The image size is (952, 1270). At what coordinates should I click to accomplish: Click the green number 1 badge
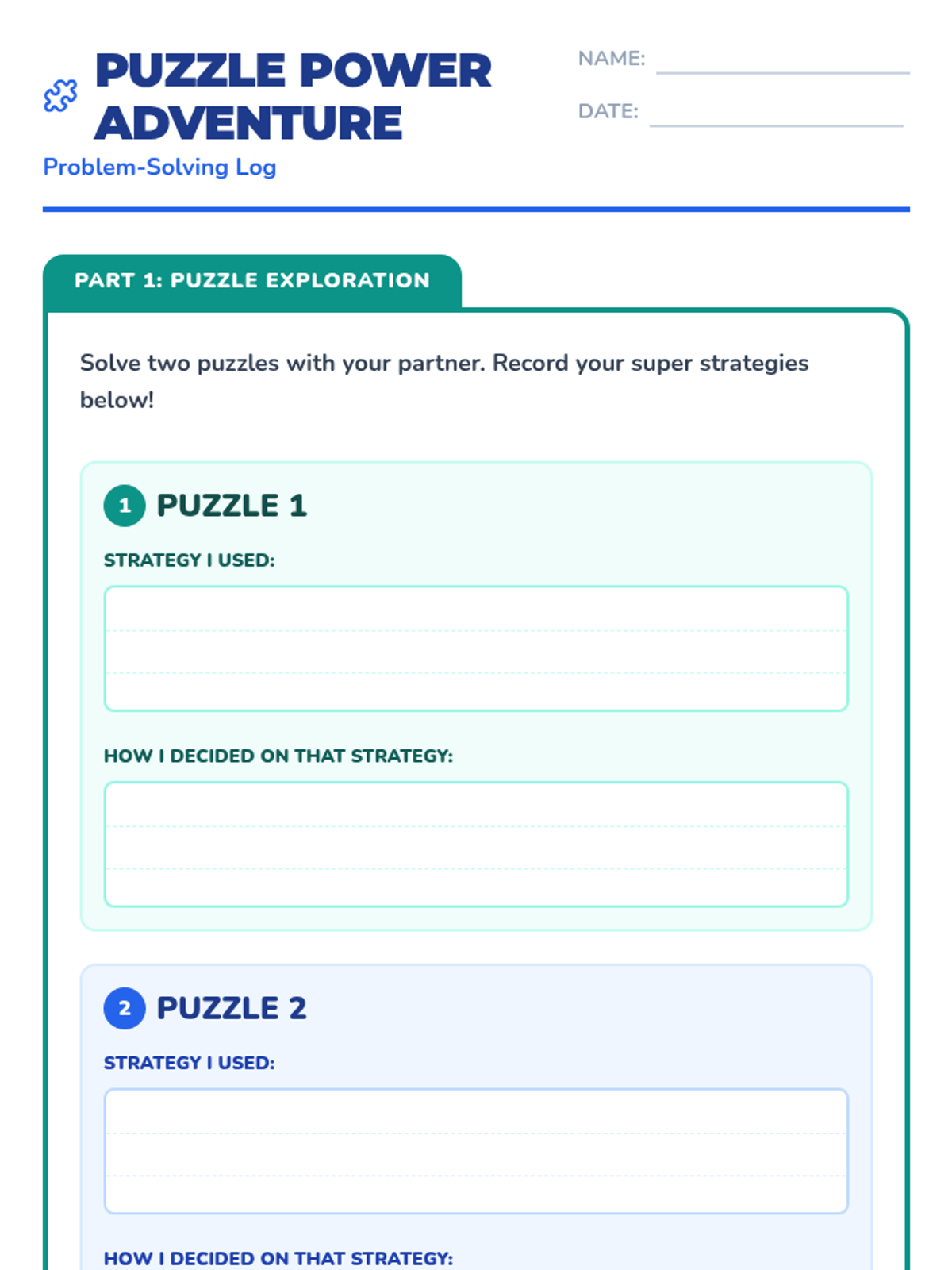(x=125, y=506)
